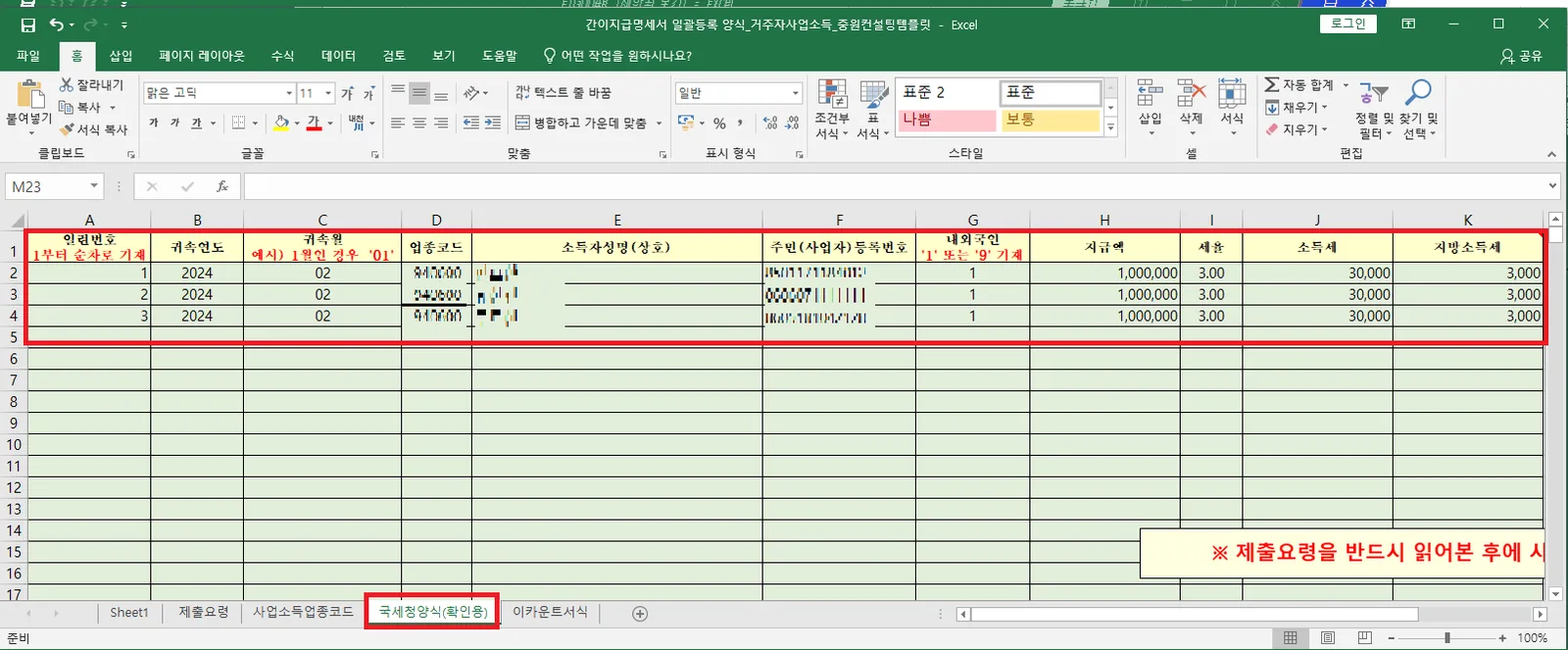Click Merge and Center (병합하고 가운데 맞춤)
The width and height of the screenshot is (1568, 650).
click(582, 123)
